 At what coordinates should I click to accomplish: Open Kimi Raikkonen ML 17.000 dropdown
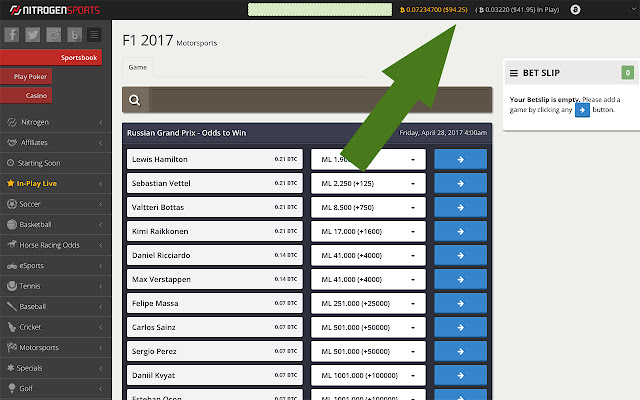point(368,231)
